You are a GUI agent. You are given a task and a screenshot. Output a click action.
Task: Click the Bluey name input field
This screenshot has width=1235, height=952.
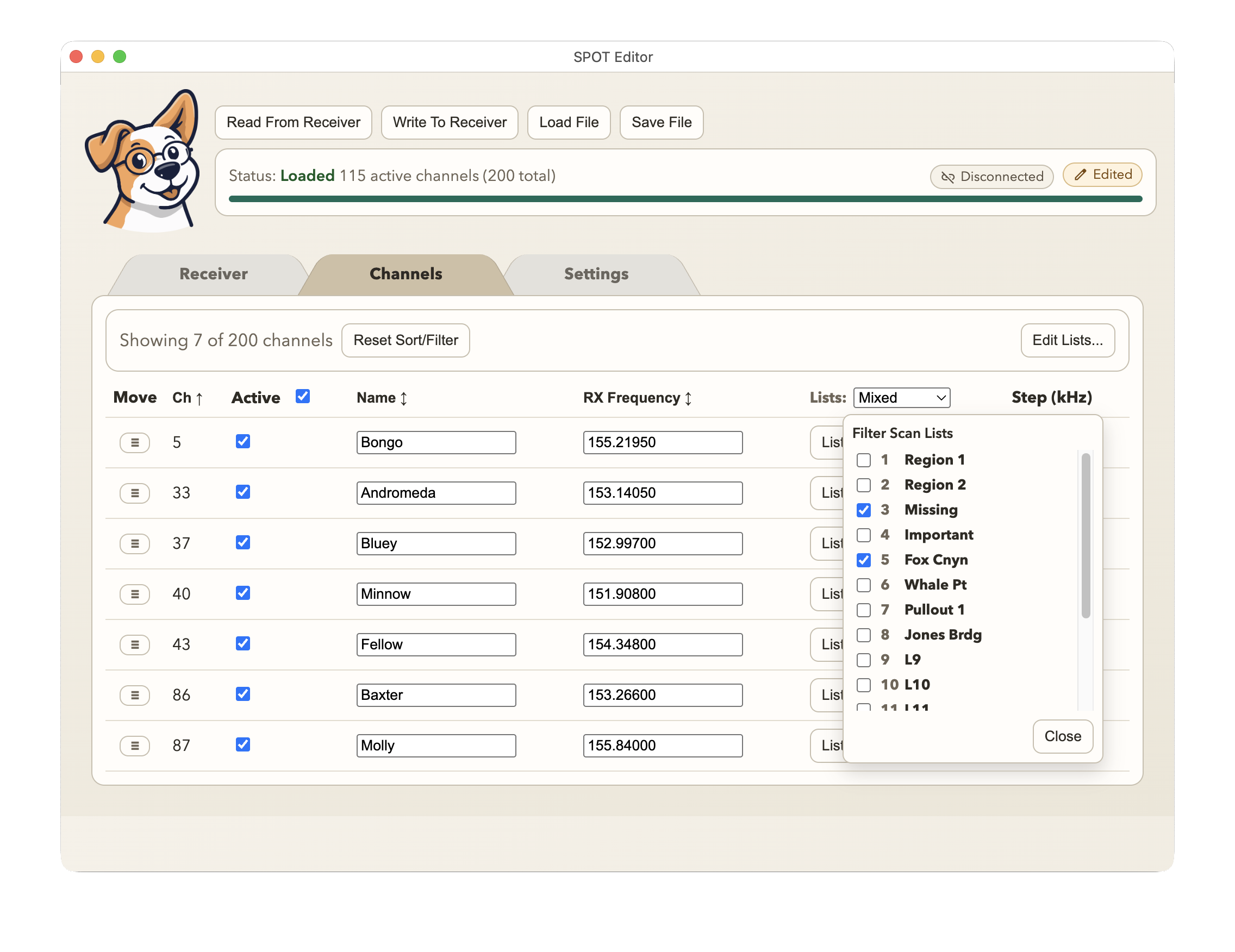click(436, 543)
